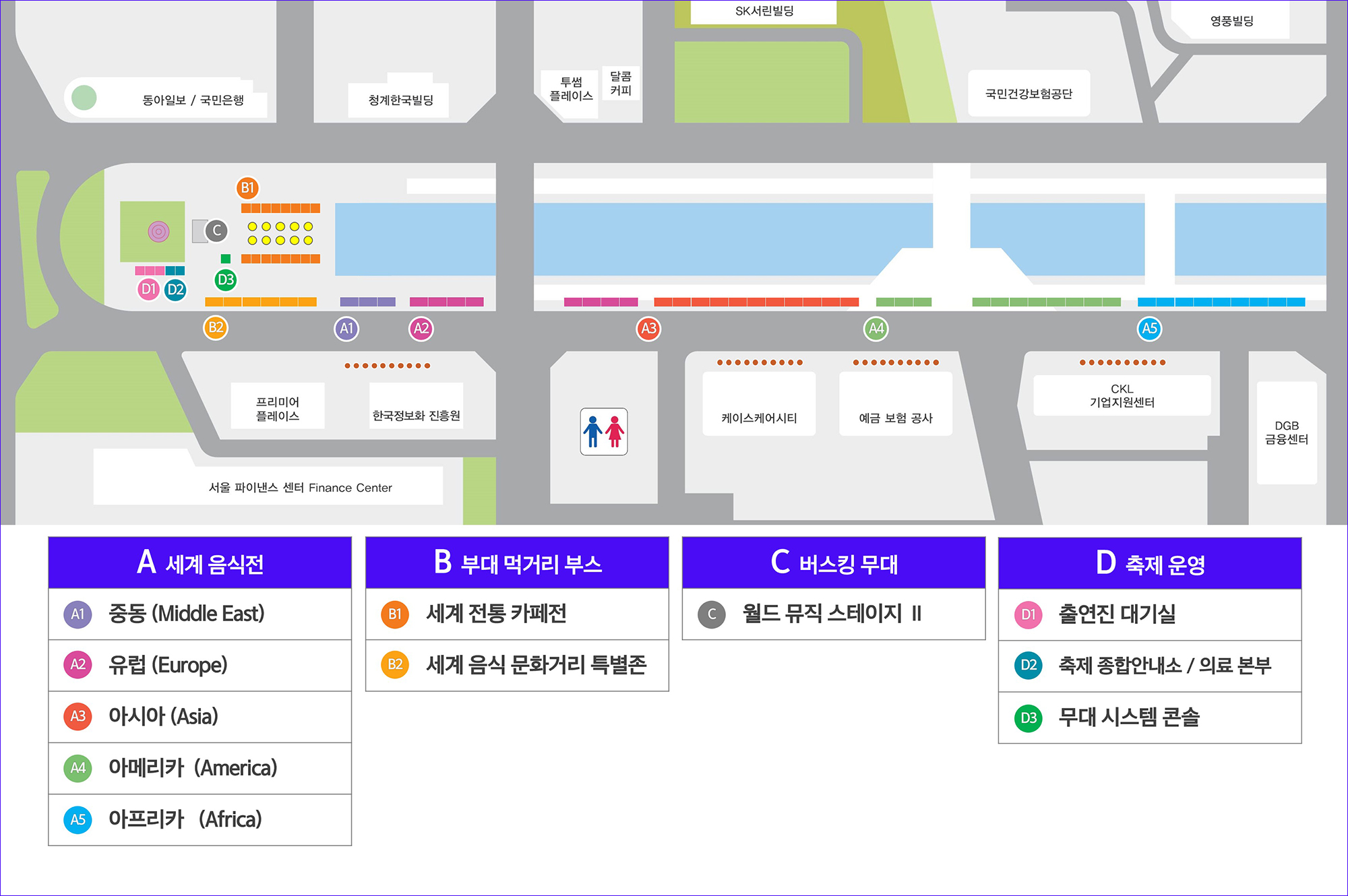Select the purple A1 map marker
1348x896 pixels.
pyautogui.click(x=346, y=329)
